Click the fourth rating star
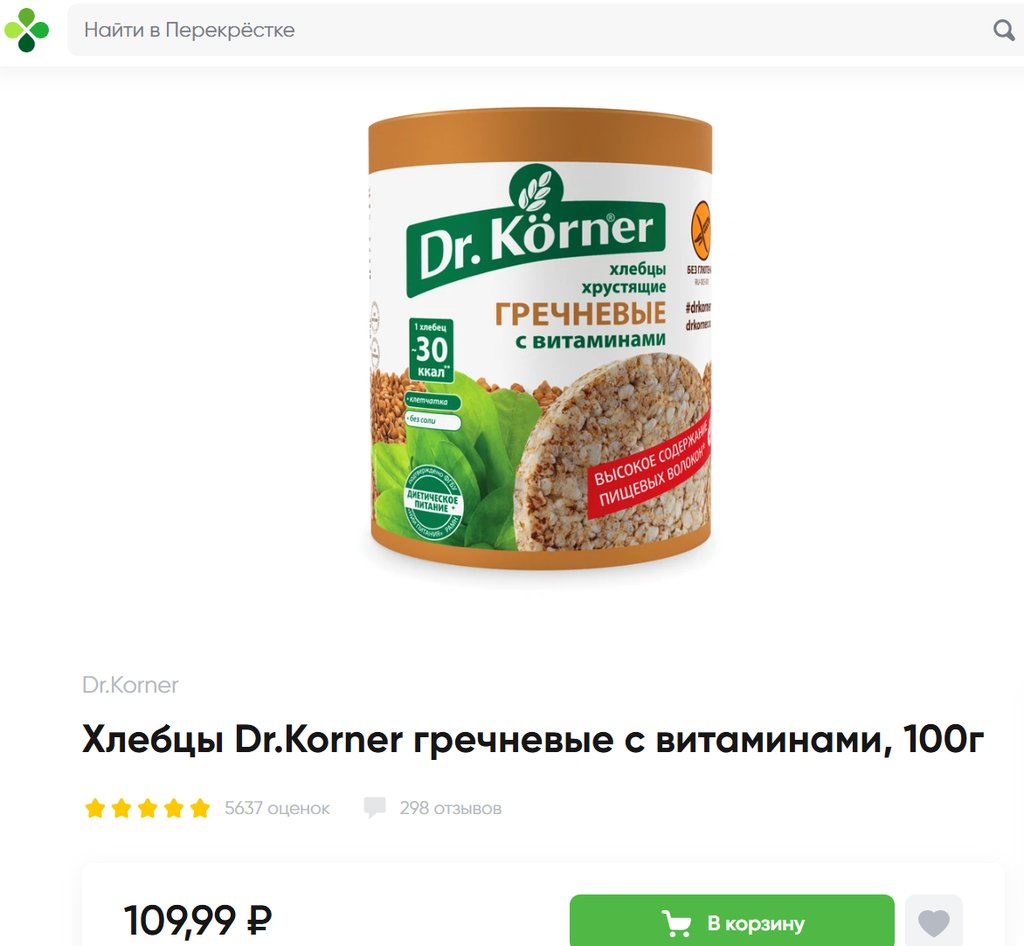The height and width of the screenshot is (946, 1024). pos(174,808)
